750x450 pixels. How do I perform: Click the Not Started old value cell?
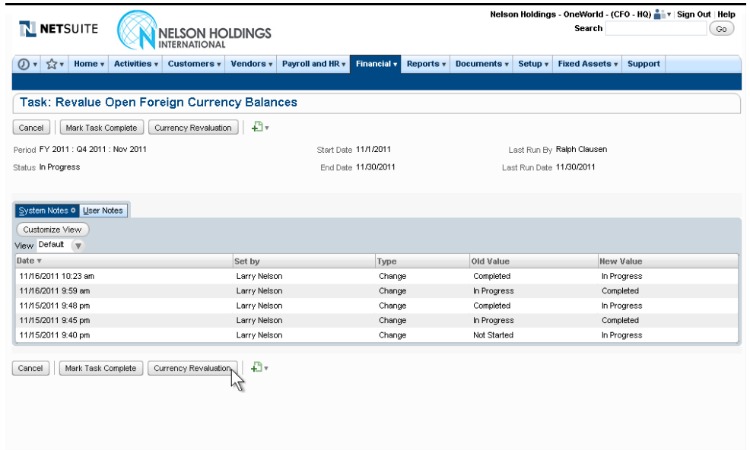point(493,335)
